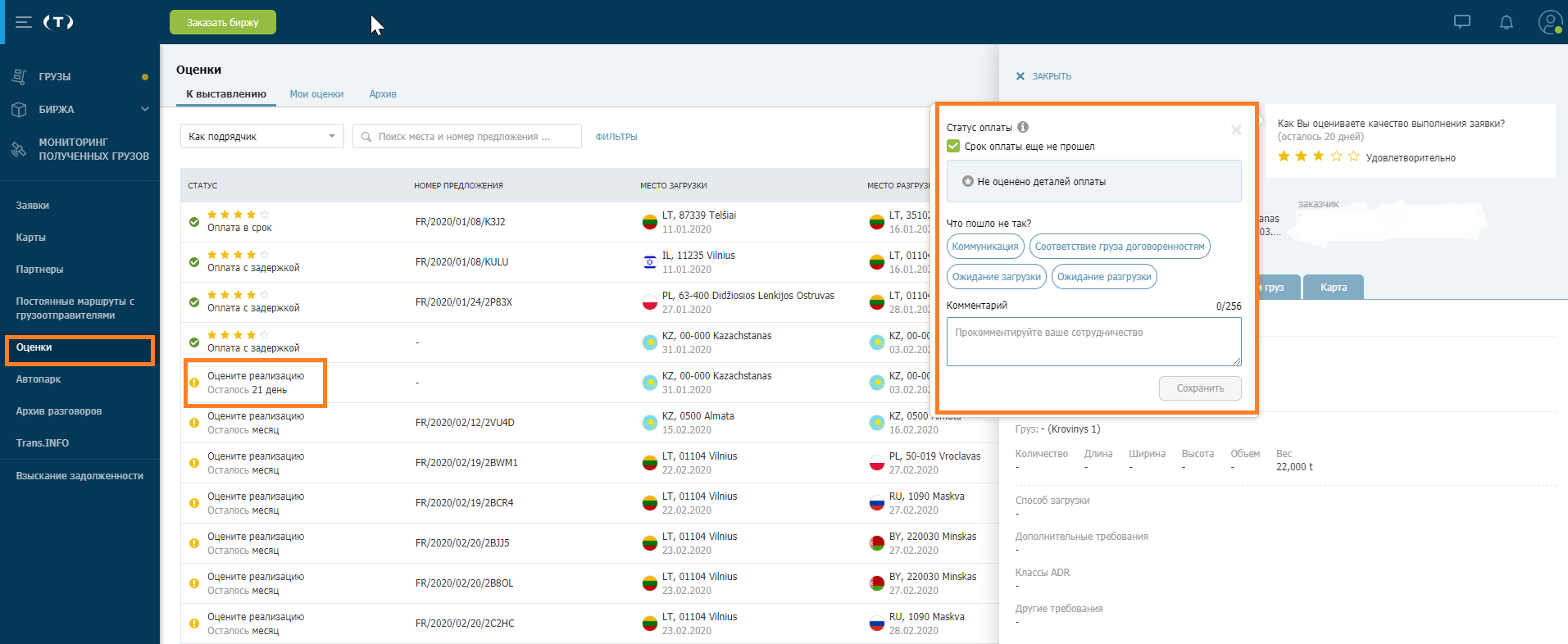Screen dimensions: 1568x644
Task: Expand the Биржа sidebar chevron
Action: coord(145,109)
